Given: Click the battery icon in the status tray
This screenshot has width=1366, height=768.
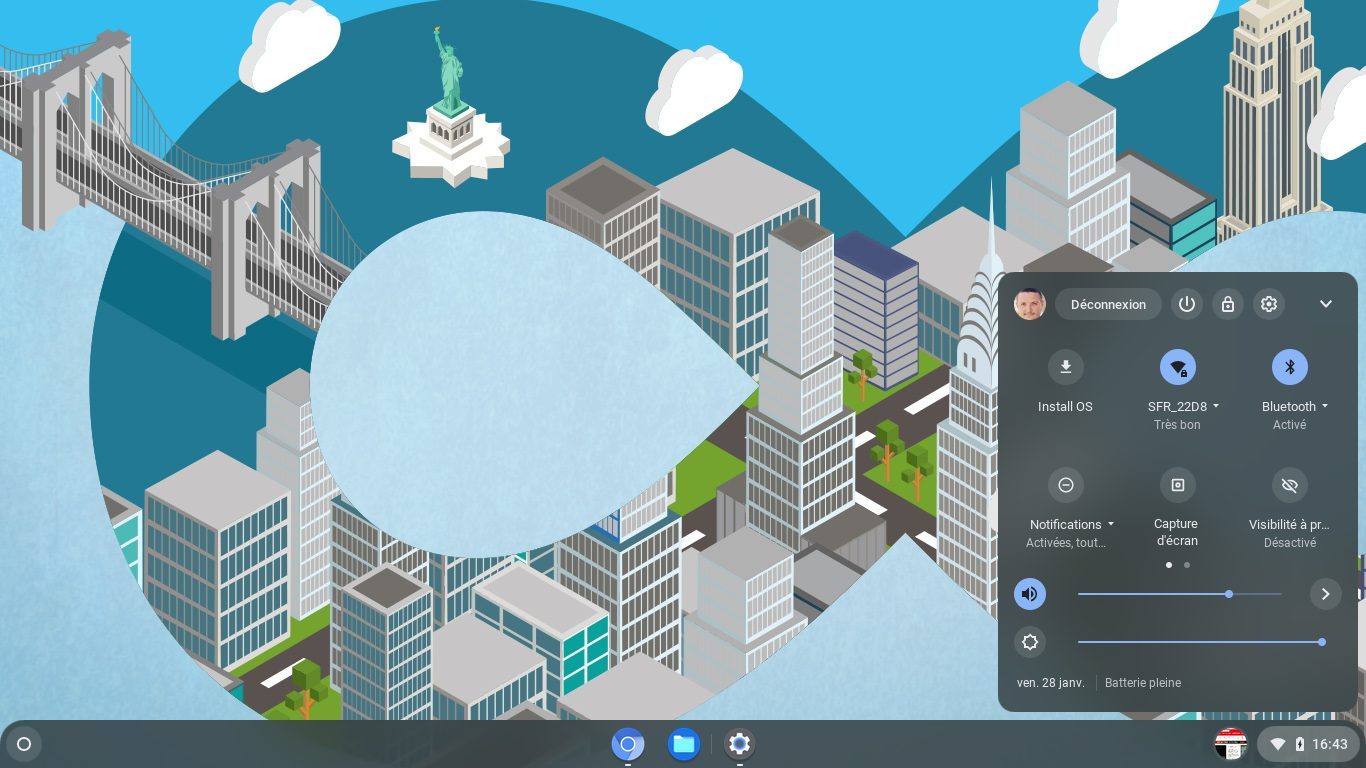Looking at the screenshot, I should tap(1300, 744).
